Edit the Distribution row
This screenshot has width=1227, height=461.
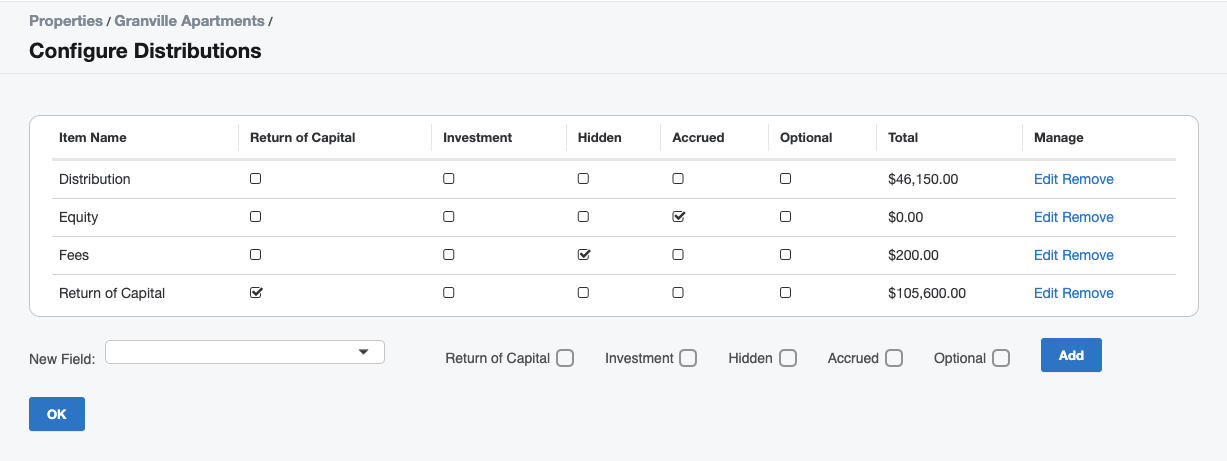[x=1046, y=180]
